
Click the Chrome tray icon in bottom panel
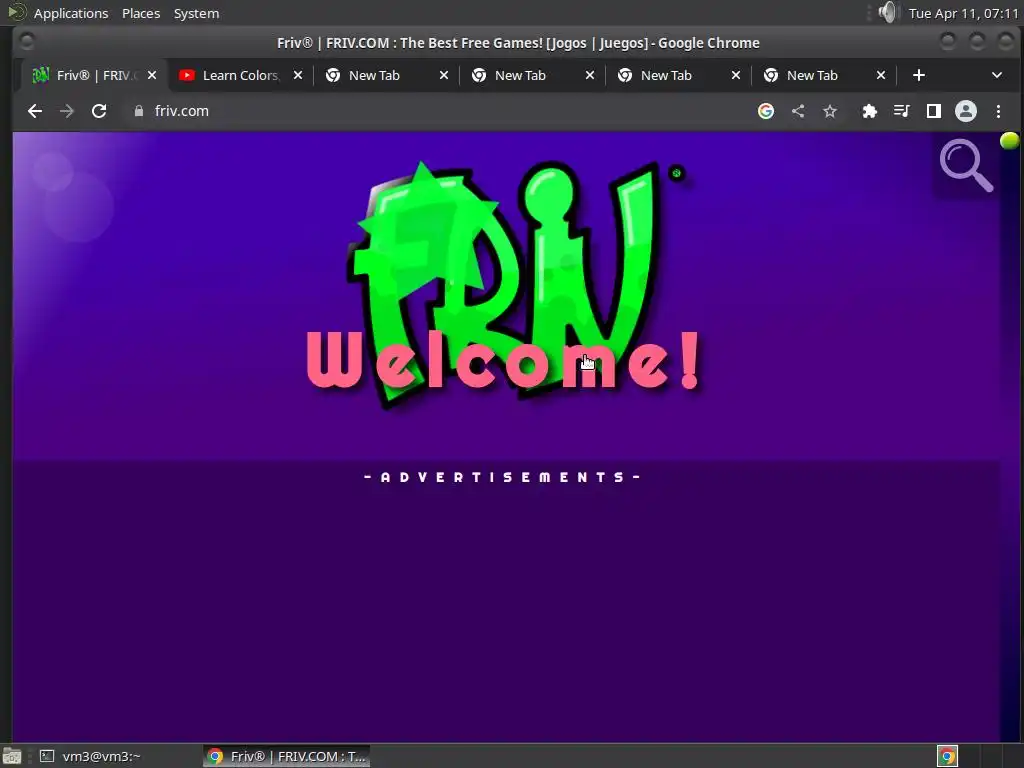[x=948, y=756]
